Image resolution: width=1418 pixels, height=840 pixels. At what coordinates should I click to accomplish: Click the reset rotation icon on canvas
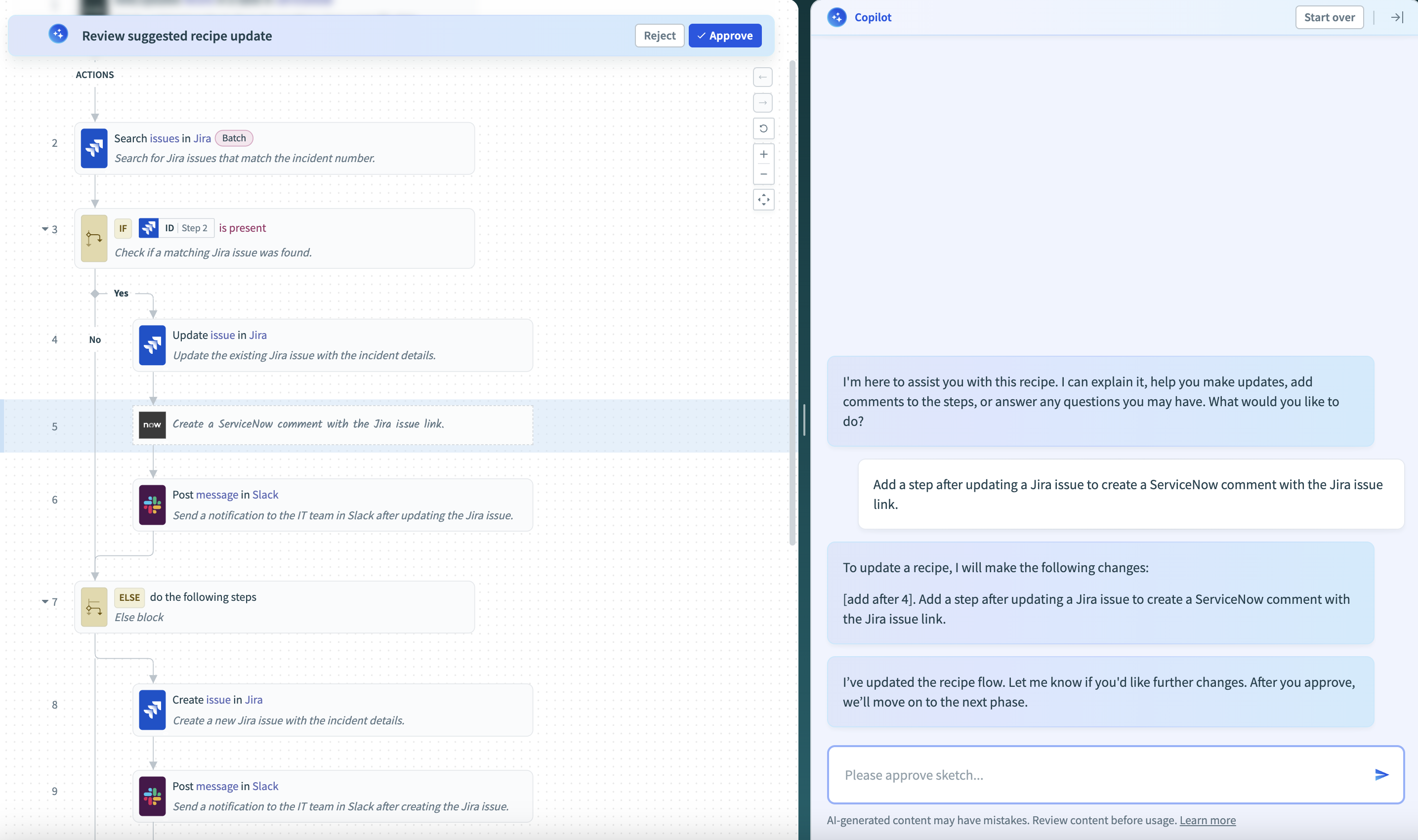(x=763, y=128)
